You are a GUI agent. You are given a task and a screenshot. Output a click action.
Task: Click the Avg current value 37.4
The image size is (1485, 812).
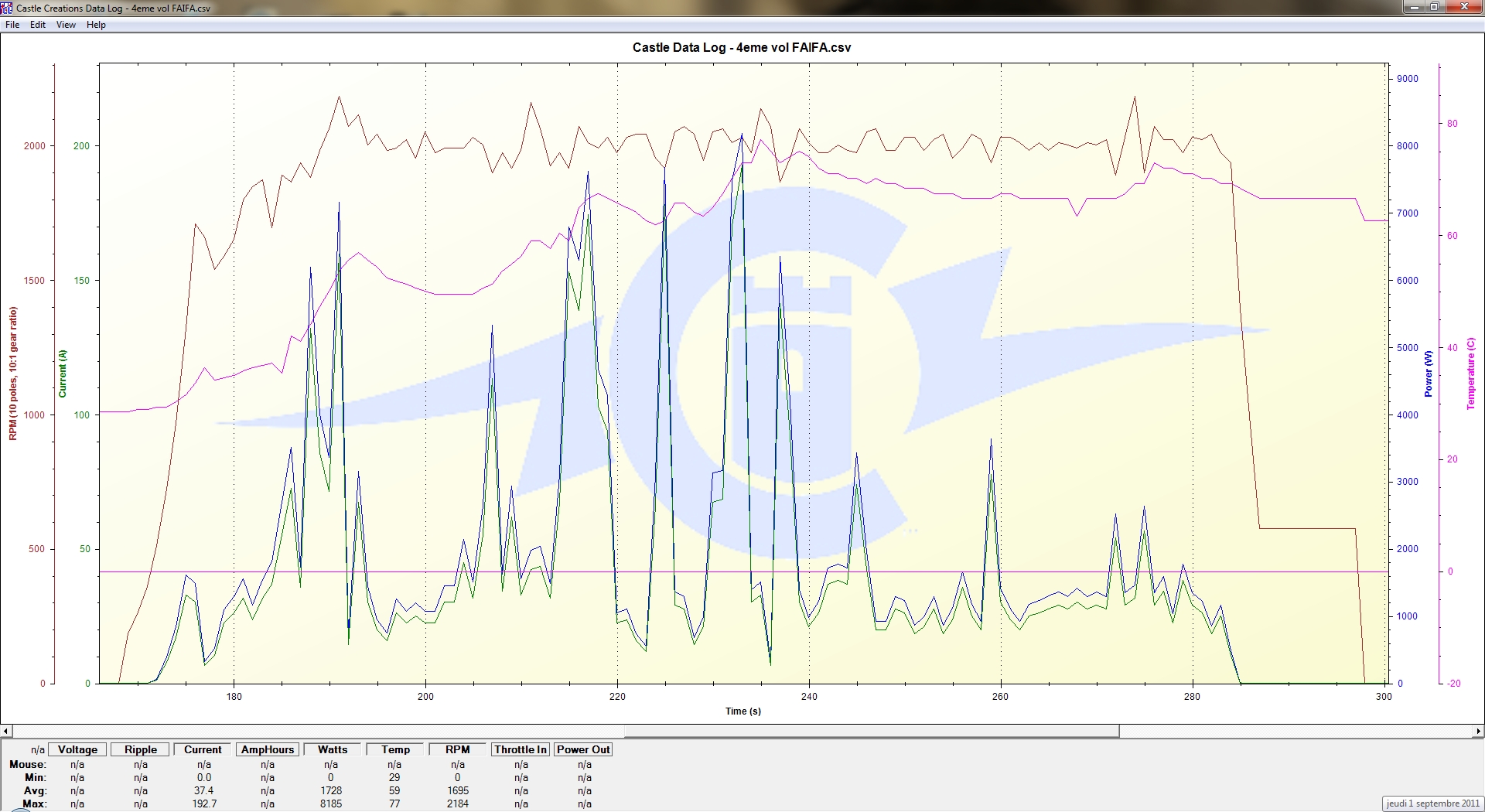point(204,791)
